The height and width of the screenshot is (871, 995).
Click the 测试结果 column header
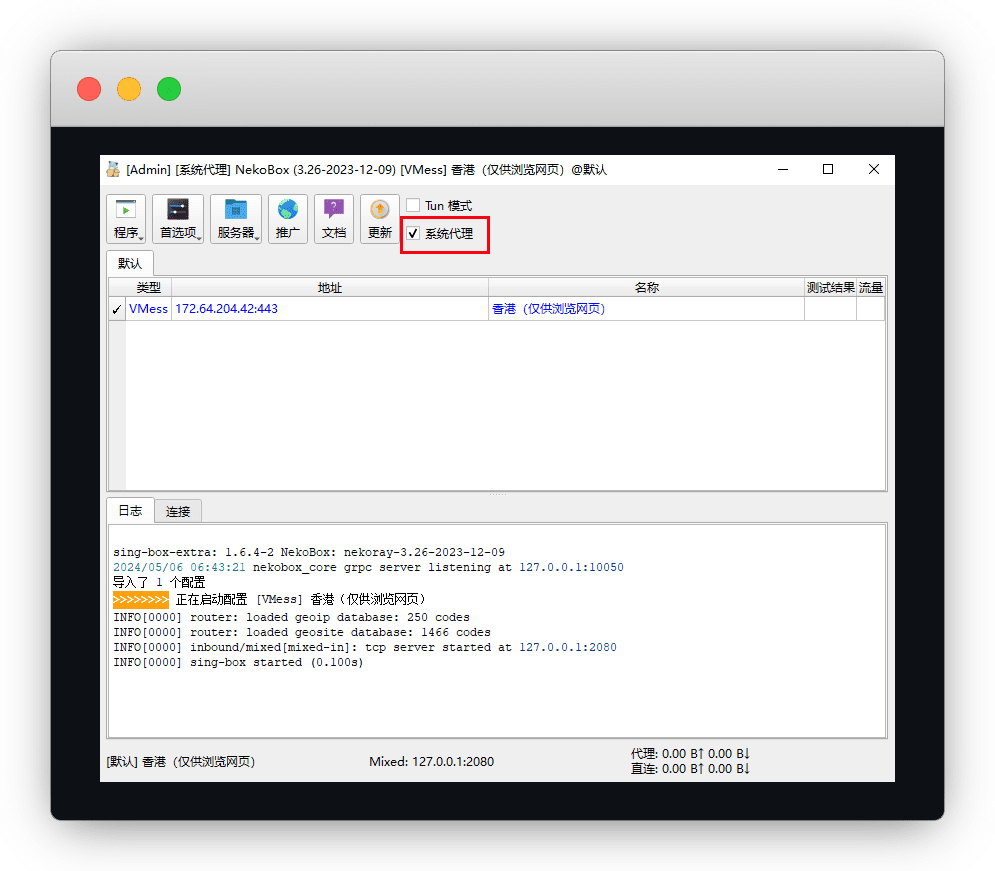coord(830,288)
